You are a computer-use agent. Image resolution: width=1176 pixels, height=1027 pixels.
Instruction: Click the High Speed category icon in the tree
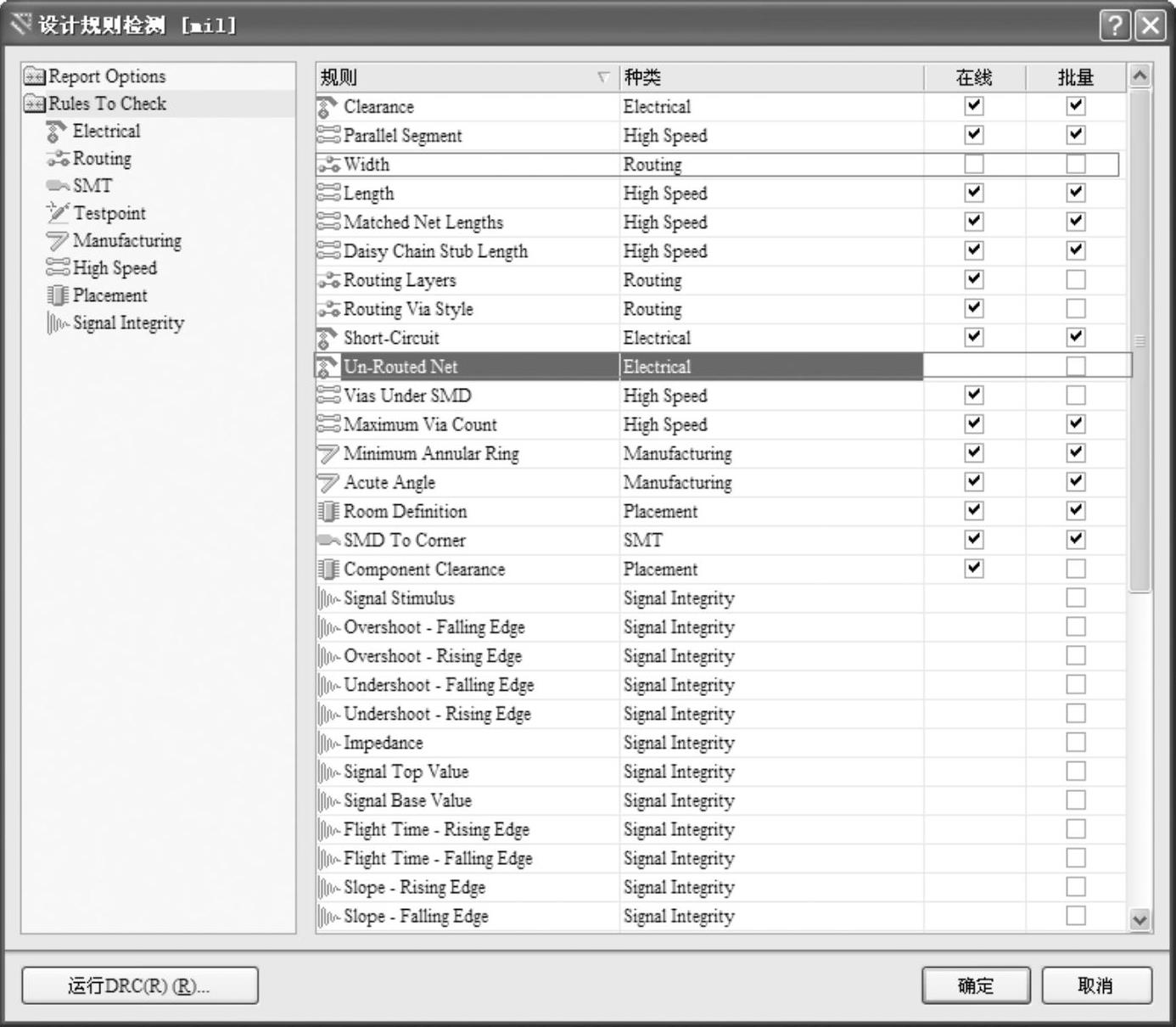[57, 268]
